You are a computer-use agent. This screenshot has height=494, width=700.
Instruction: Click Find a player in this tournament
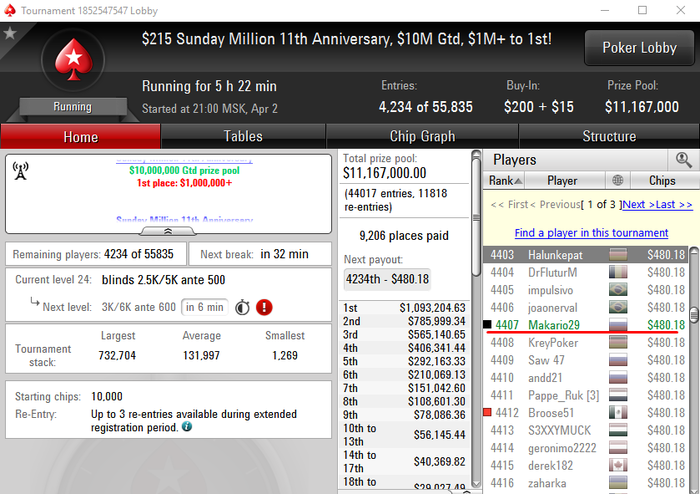tap(591, 232)
